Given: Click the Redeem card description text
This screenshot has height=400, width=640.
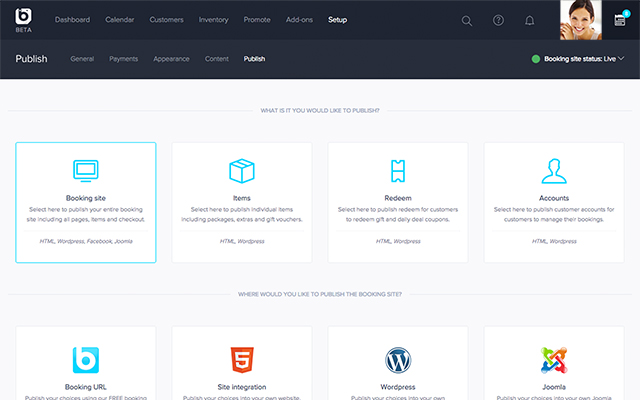Looking at the screenshot, I should (398, 214).
